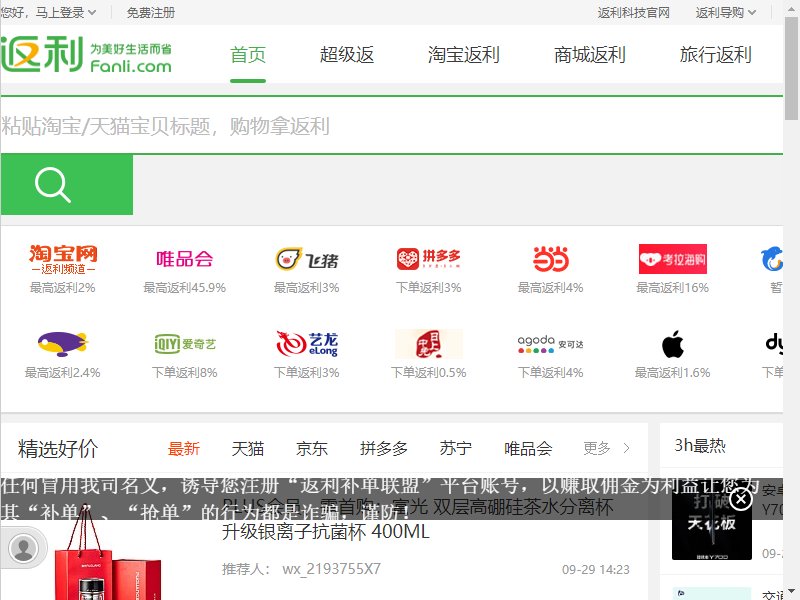
Task: Click the 09-29 14:23 timestamp
Action: [596, 569]
